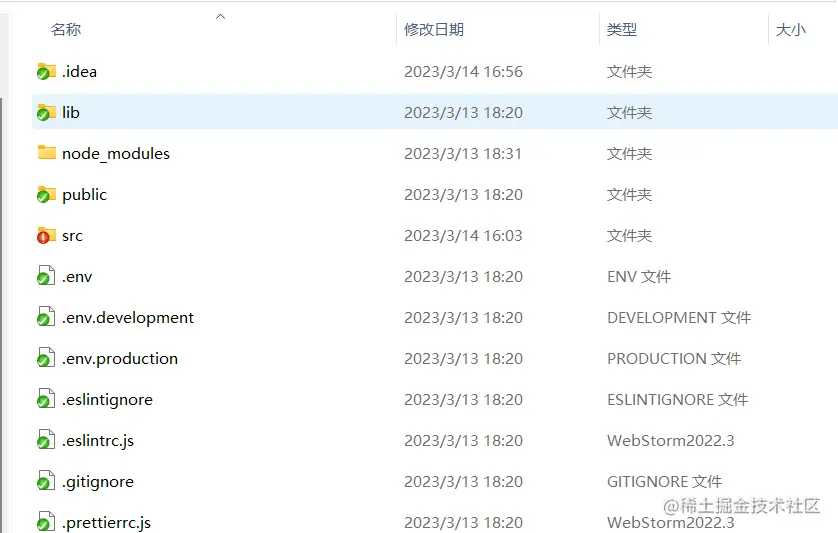838x533 pixels.
Task: Click date 2023/3/14 16:56 of .idea
Action: tap(463, 72)
